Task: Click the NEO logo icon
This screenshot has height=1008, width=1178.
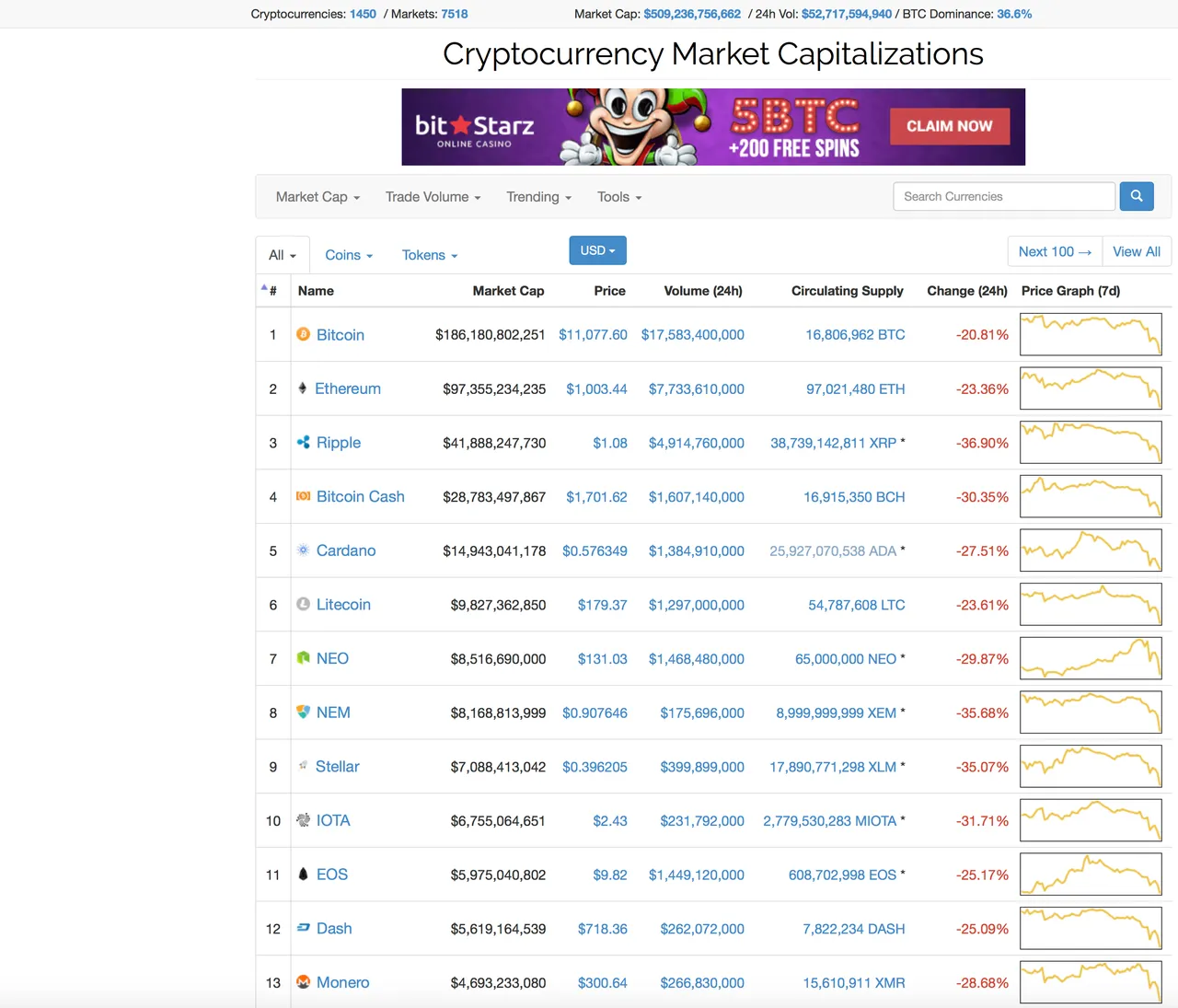Action: (x=303, y=658)
